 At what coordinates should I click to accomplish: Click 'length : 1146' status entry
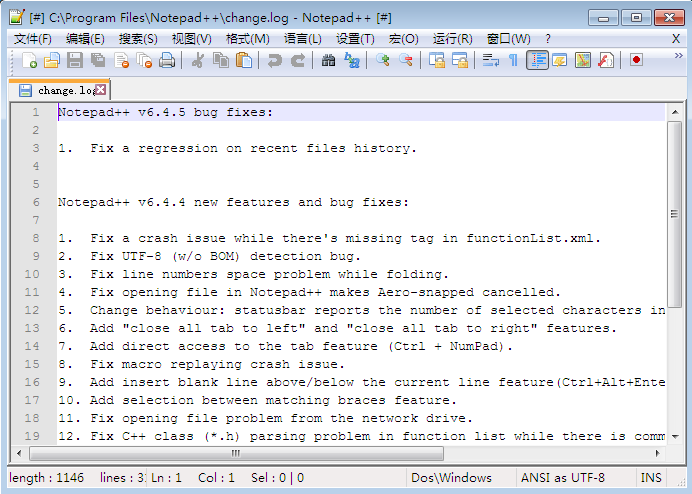46,478
